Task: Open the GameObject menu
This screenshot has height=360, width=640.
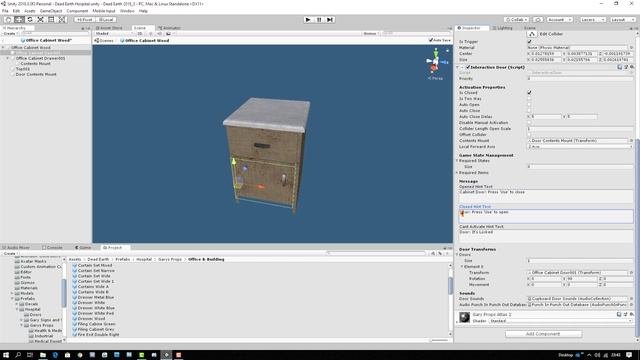Action: coord(51,11)
